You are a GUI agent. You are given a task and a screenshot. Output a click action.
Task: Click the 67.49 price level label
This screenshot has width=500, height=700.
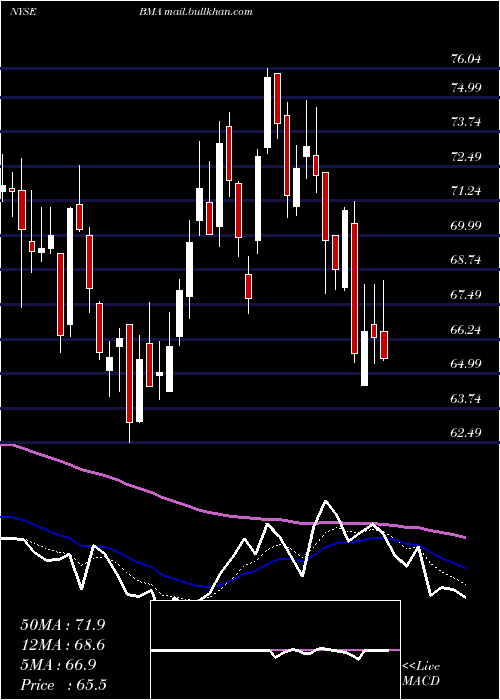pos(467,295)
